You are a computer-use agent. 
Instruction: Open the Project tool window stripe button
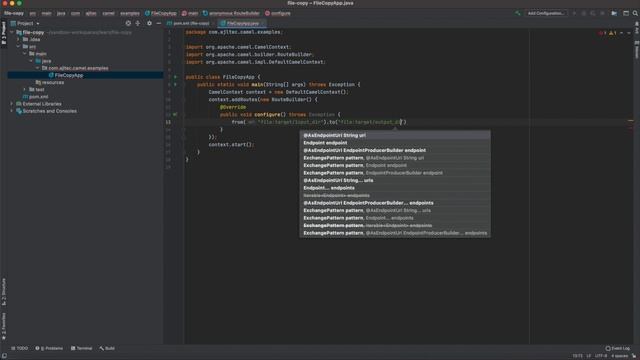pyautogui.click(x=4, y=34)
